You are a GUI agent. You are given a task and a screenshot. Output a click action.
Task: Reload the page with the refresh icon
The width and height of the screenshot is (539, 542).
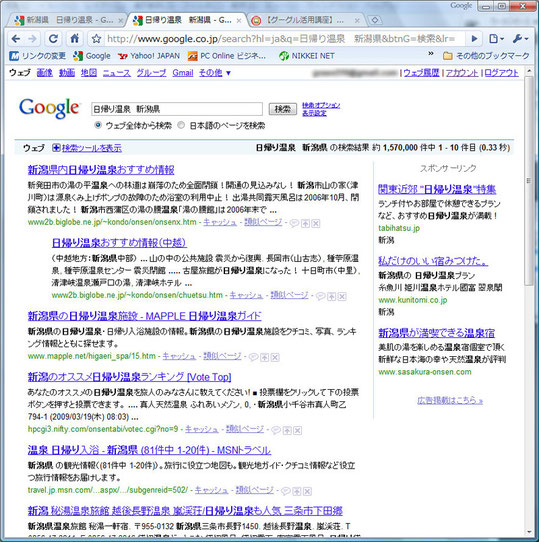(53, 39)
